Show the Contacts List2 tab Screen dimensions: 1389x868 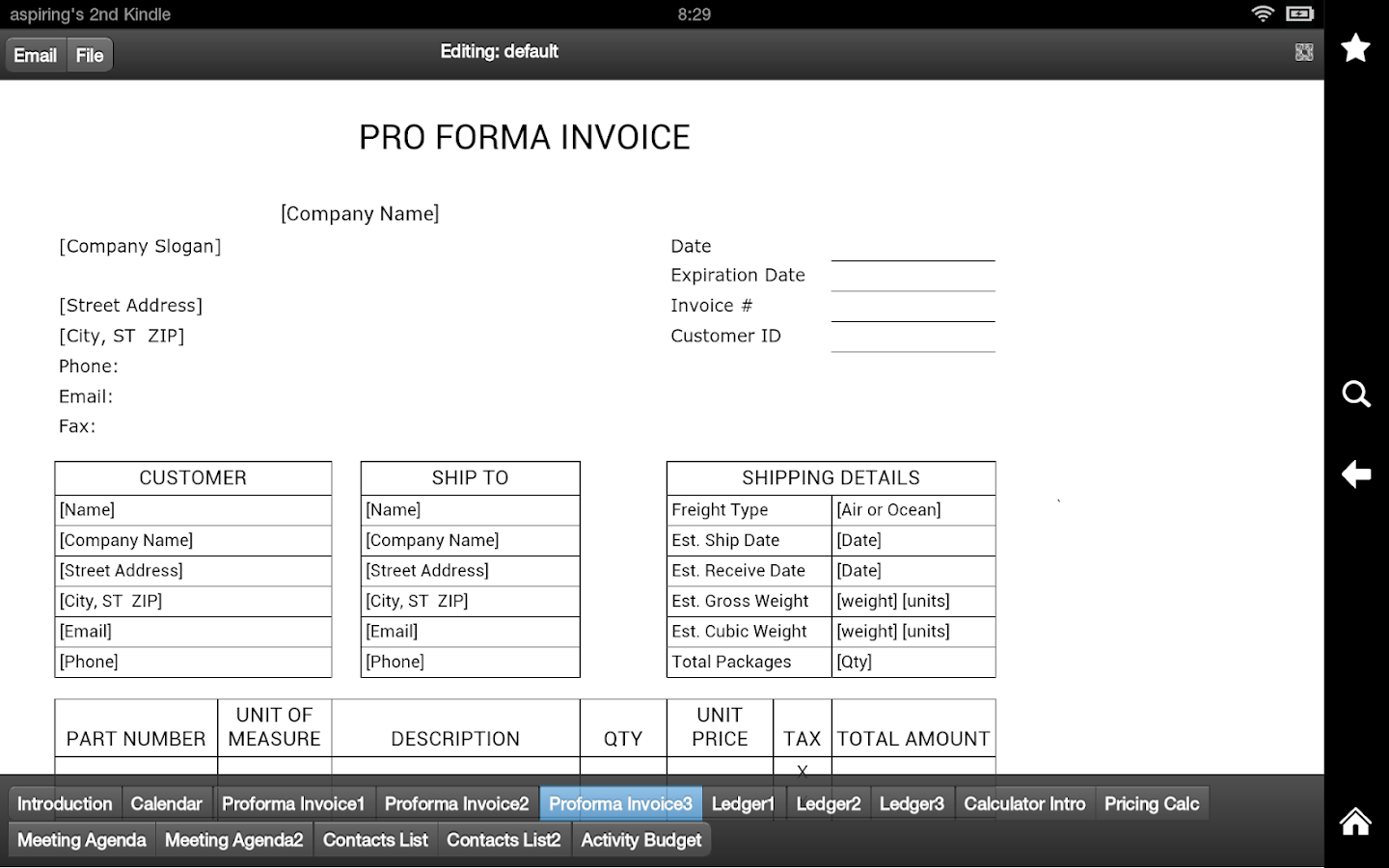504,840
